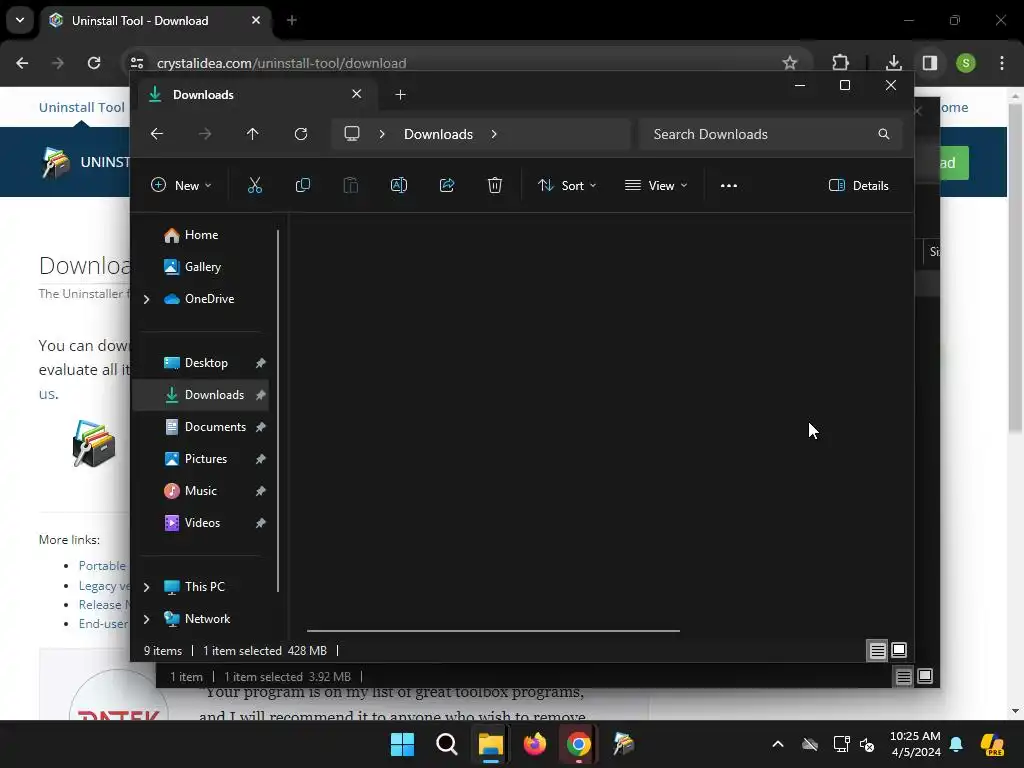Close the Downloads tab in File Explorer

357,94
